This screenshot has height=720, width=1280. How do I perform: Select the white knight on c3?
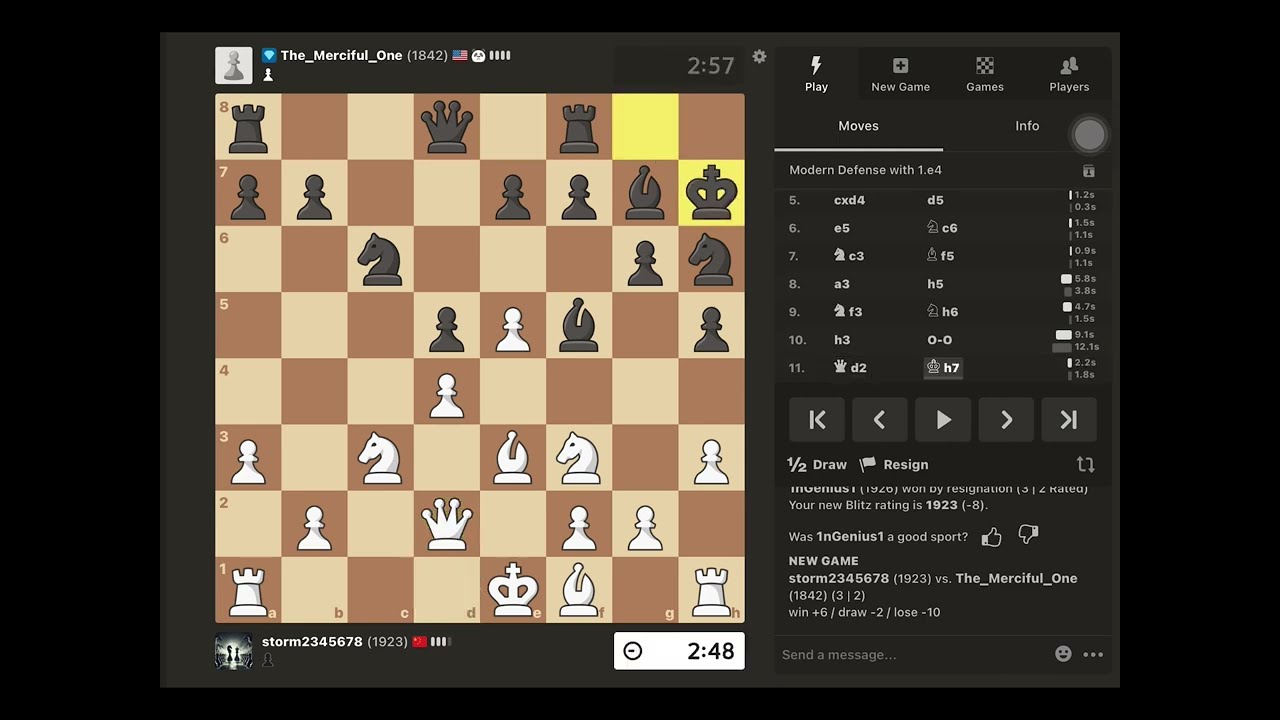380,458
